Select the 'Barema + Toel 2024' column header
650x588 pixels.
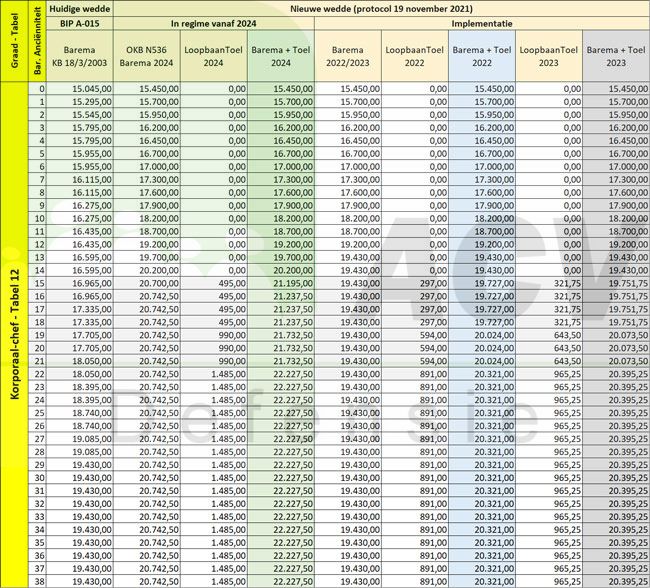281,56
